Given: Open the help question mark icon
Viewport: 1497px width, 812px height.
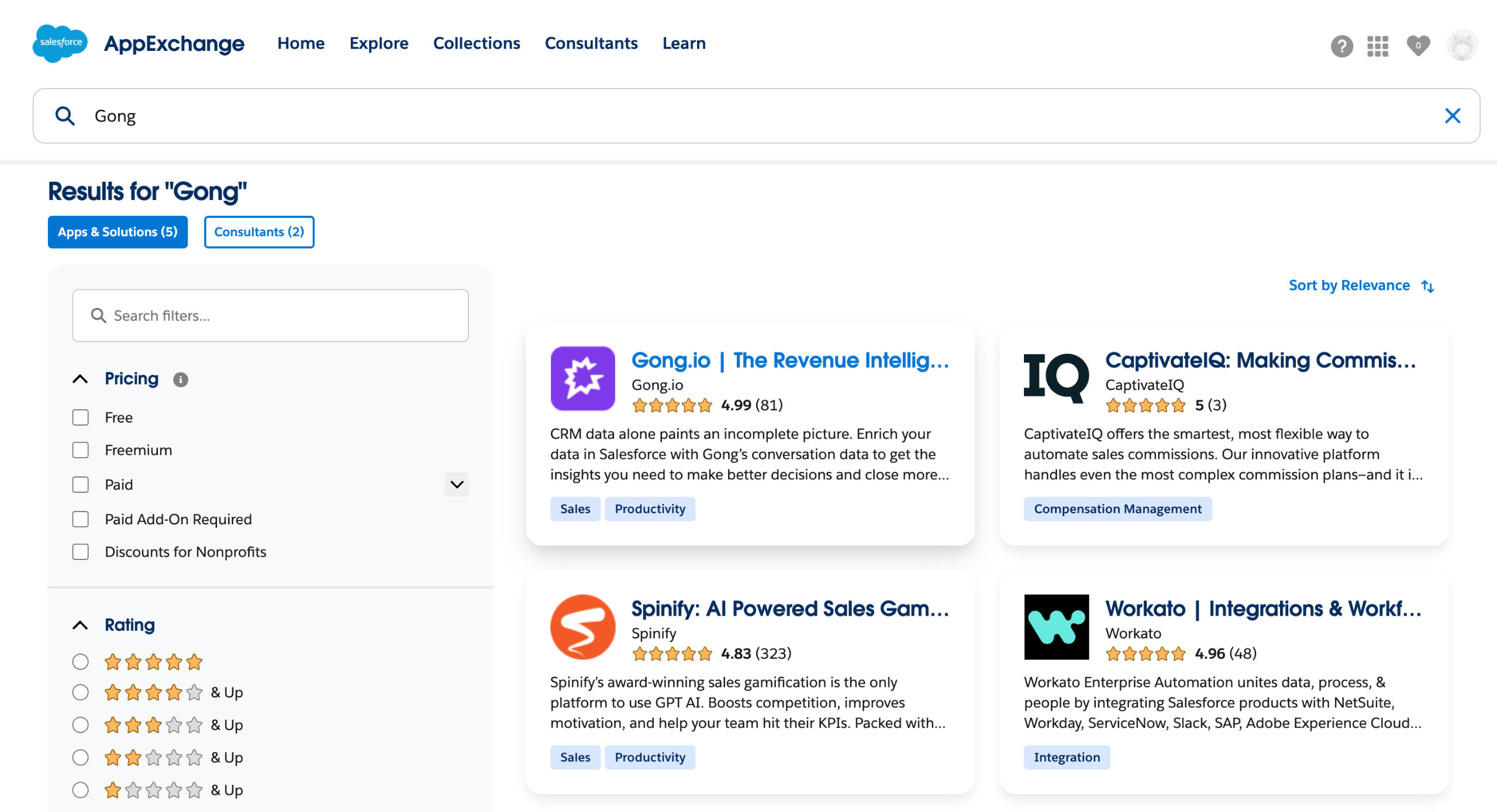Looking at the screenshot, I should pyautogui.click(x=1341, y=46).
